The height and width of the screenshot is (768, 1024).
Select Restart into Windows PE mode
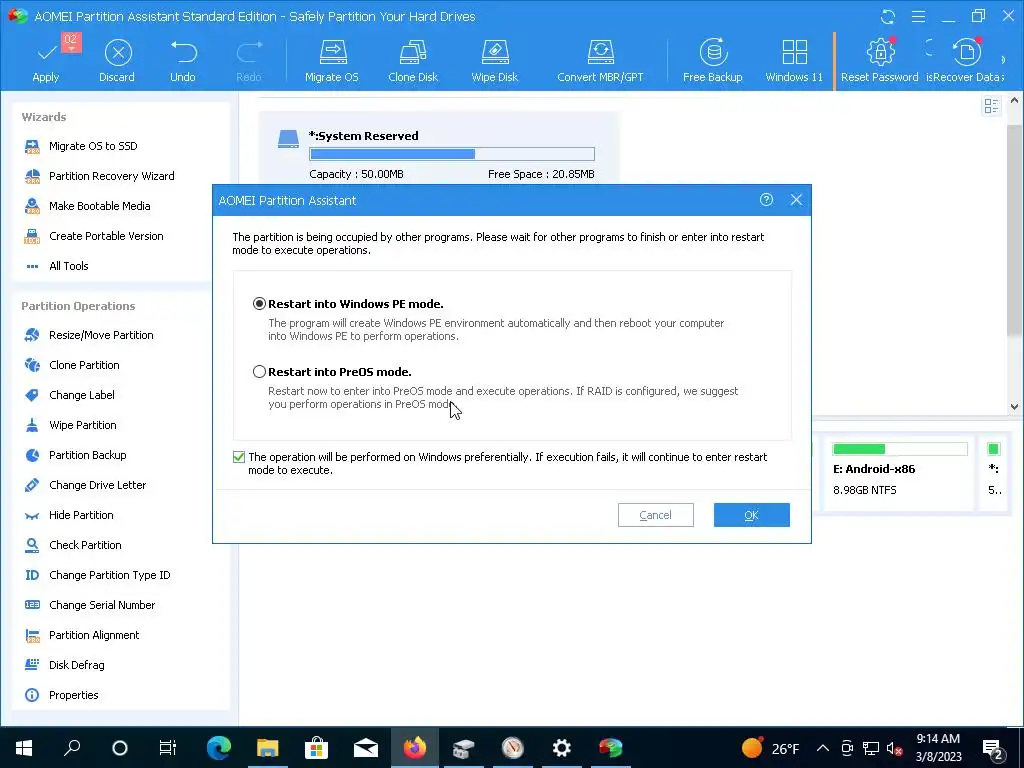(259, 304)
